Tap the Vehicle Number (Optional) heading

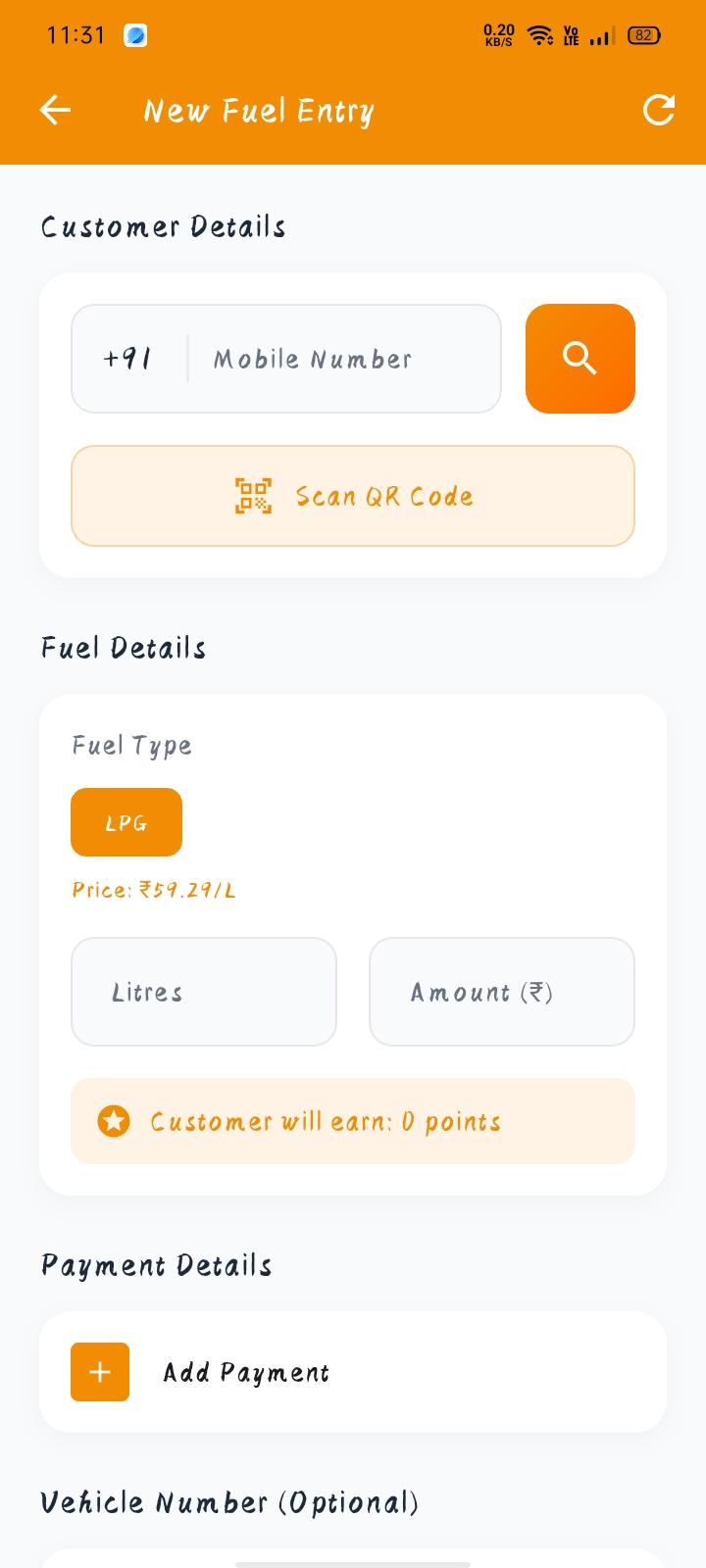[x=229, y=1502]
